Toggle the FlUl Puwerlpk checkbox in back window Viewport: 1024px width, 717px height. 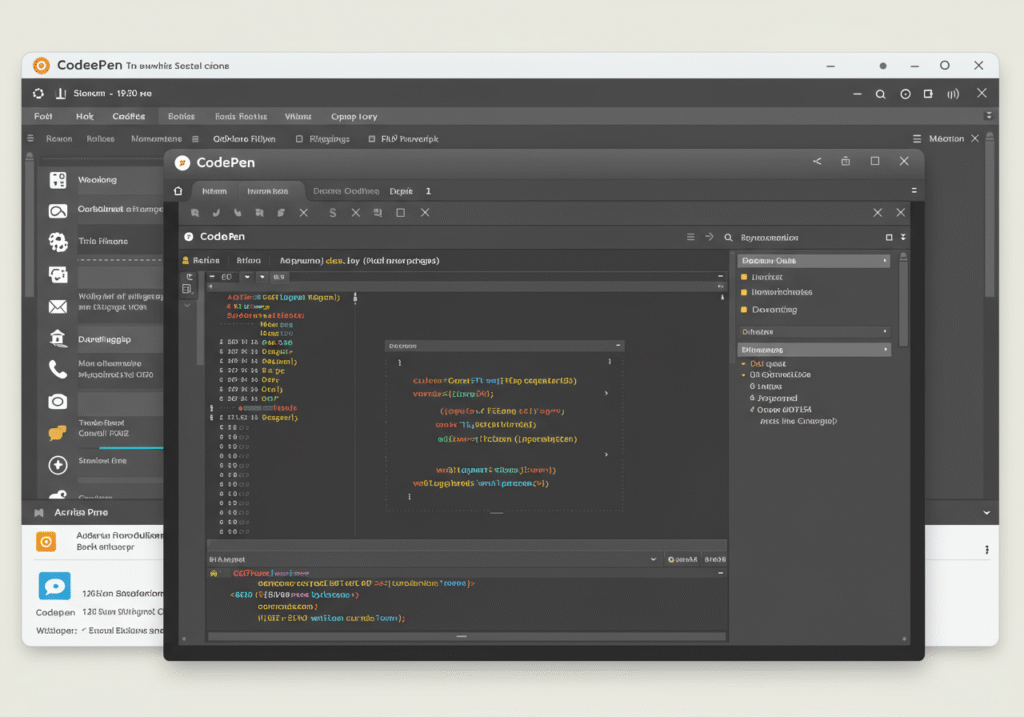372,139
